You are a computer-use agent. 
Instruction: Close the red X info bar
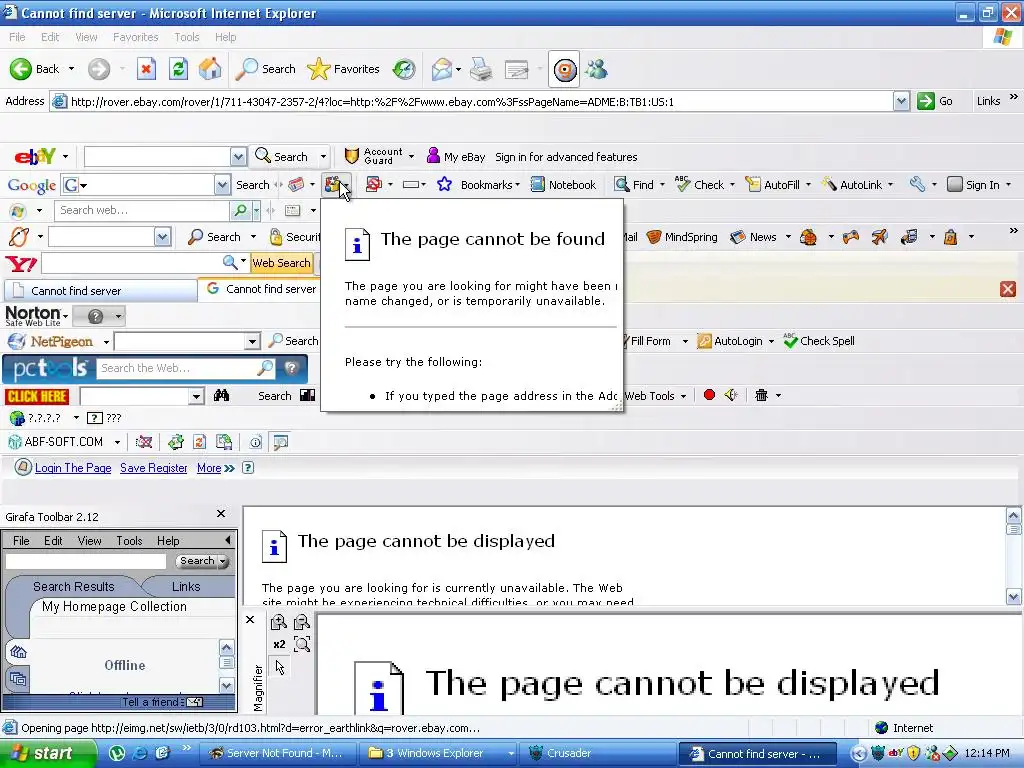pos(1008,289)
